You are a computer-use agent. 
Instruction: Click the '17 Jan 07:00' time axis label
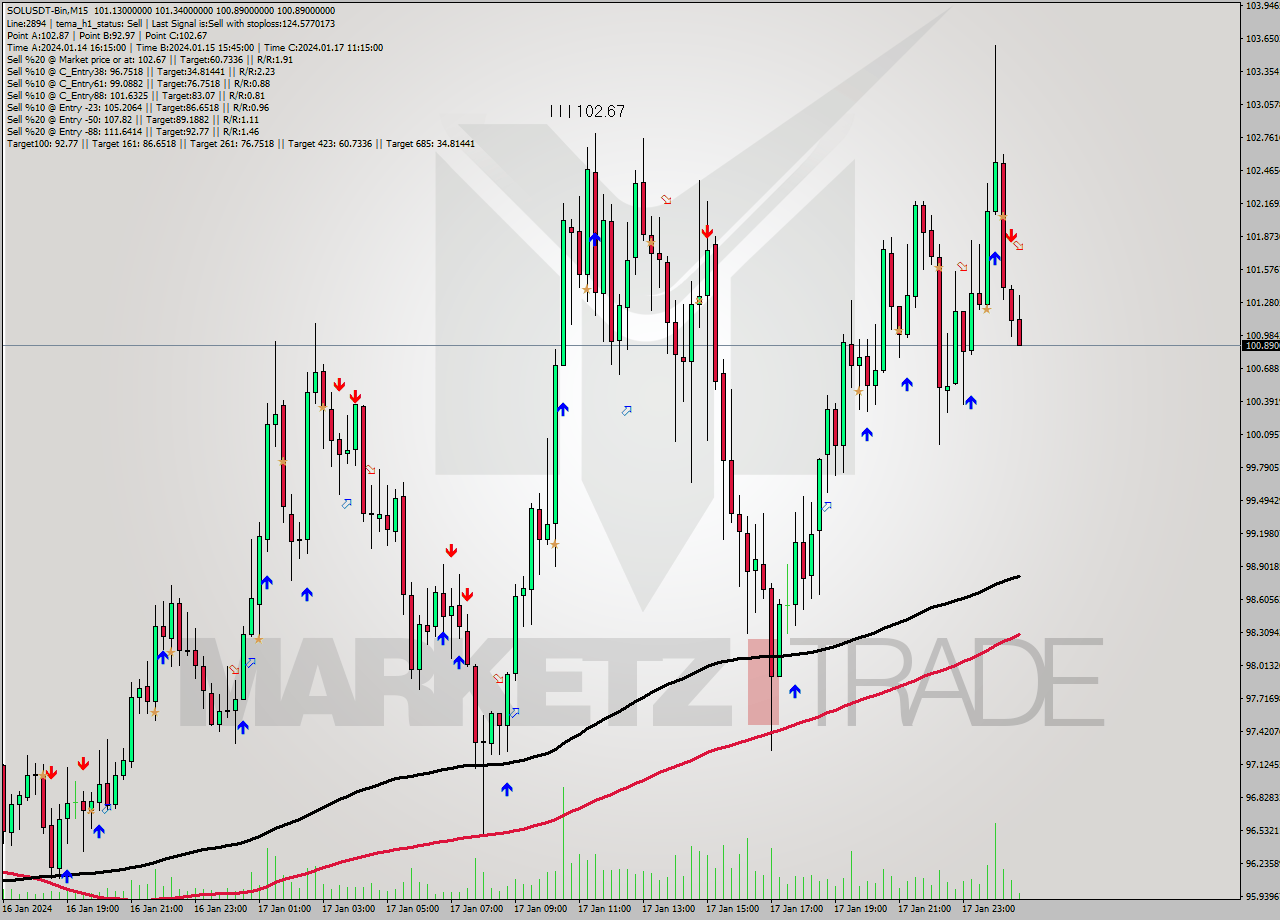point(476,909)
